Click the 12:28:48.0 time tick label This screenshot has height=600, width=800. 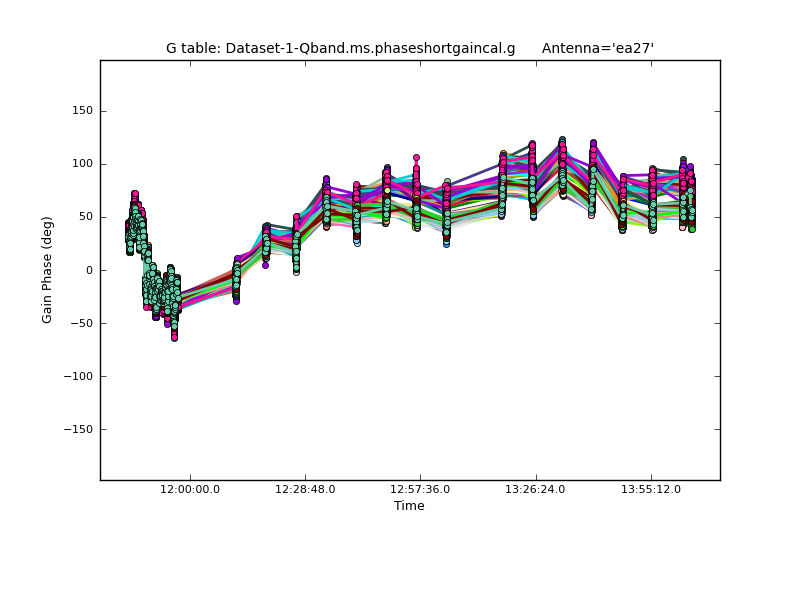306,489
